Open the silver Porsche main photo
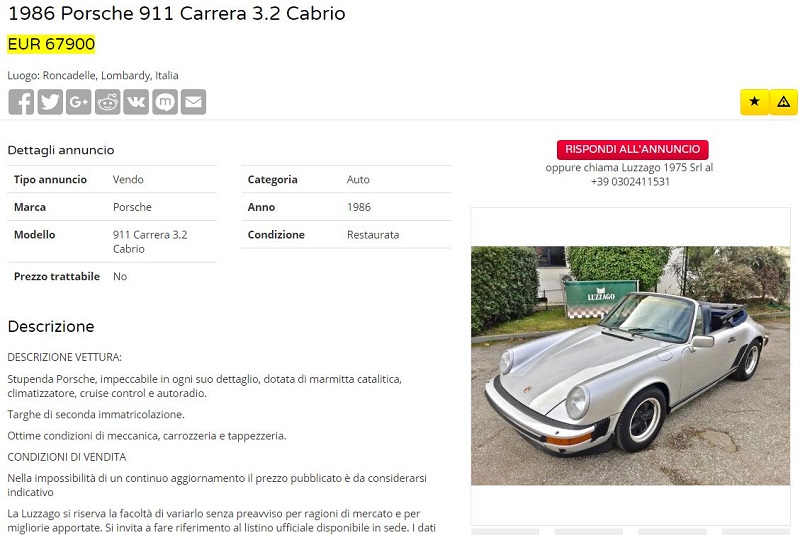Image resolution: width=800 pixels, height=535 pixels. tap(631, 366)
